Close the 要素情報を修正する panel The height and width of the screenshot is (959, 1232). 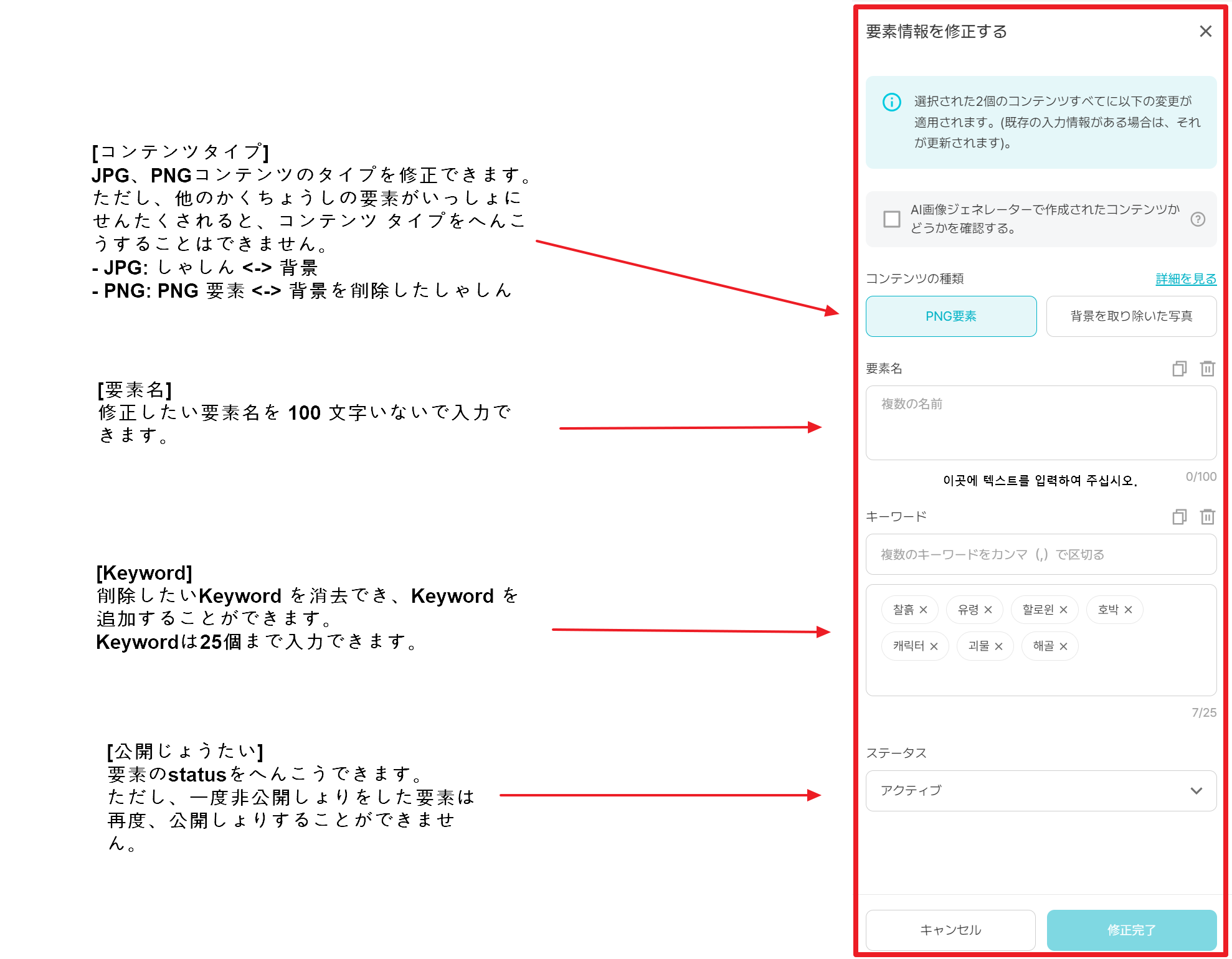pos(1207,31)
